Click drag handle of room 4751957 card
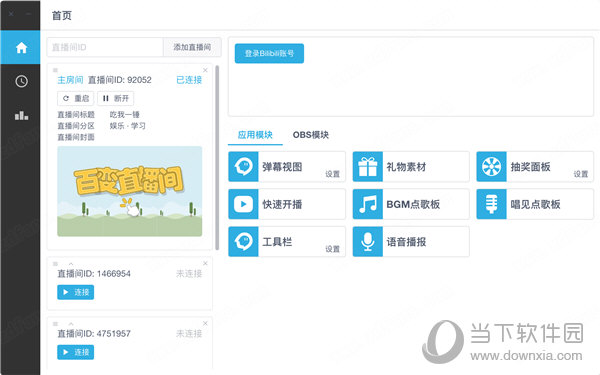This screenshot has width=600, height=375. 55,324
